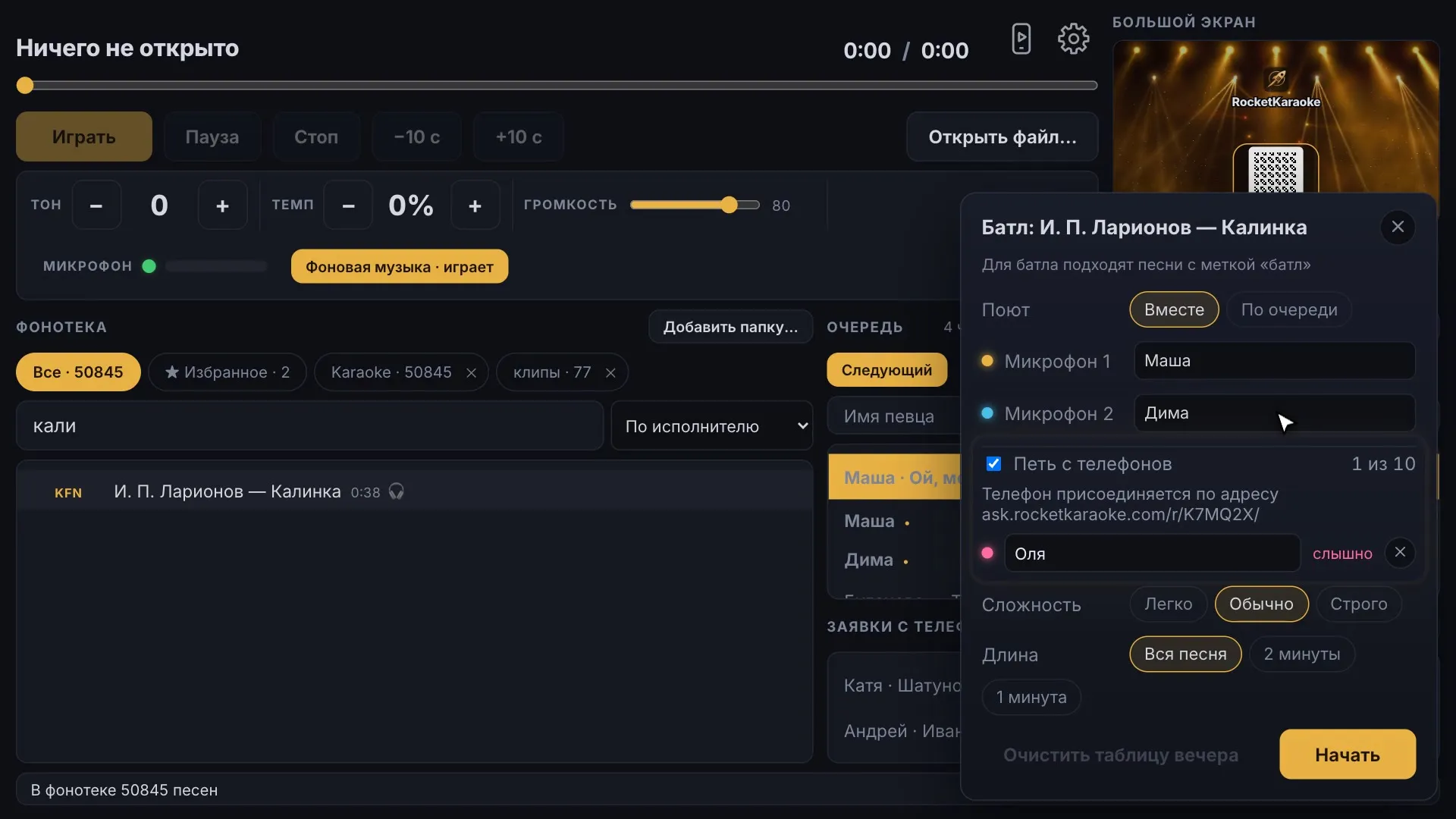1456x819 pixels.
Task: Adjust the Громкость volume slider
Action: [x=695, y=205]
